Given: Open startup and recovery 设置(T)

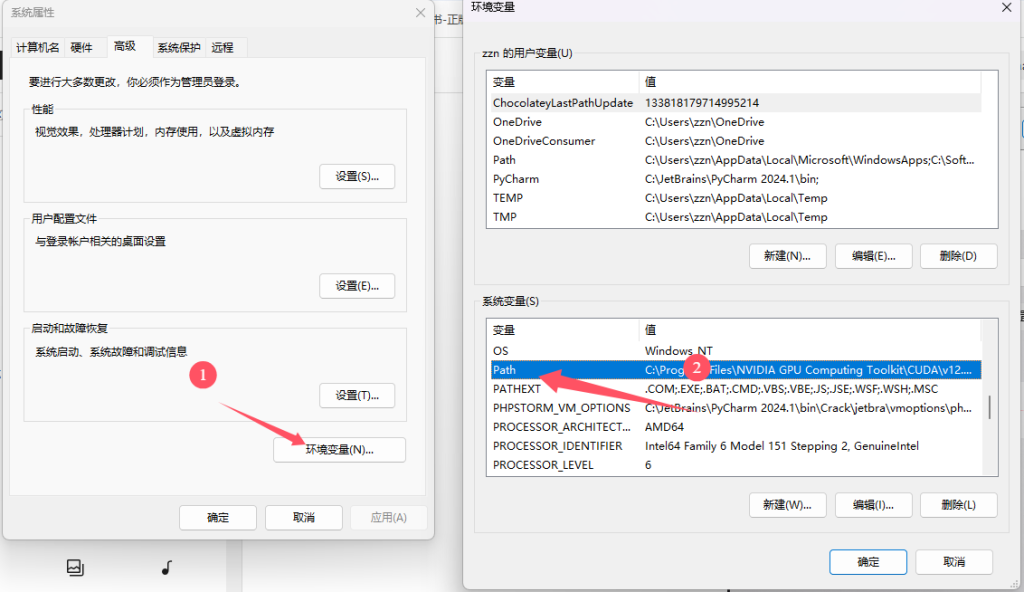Looking at the screenshot, I should click(x=357, y=395).
